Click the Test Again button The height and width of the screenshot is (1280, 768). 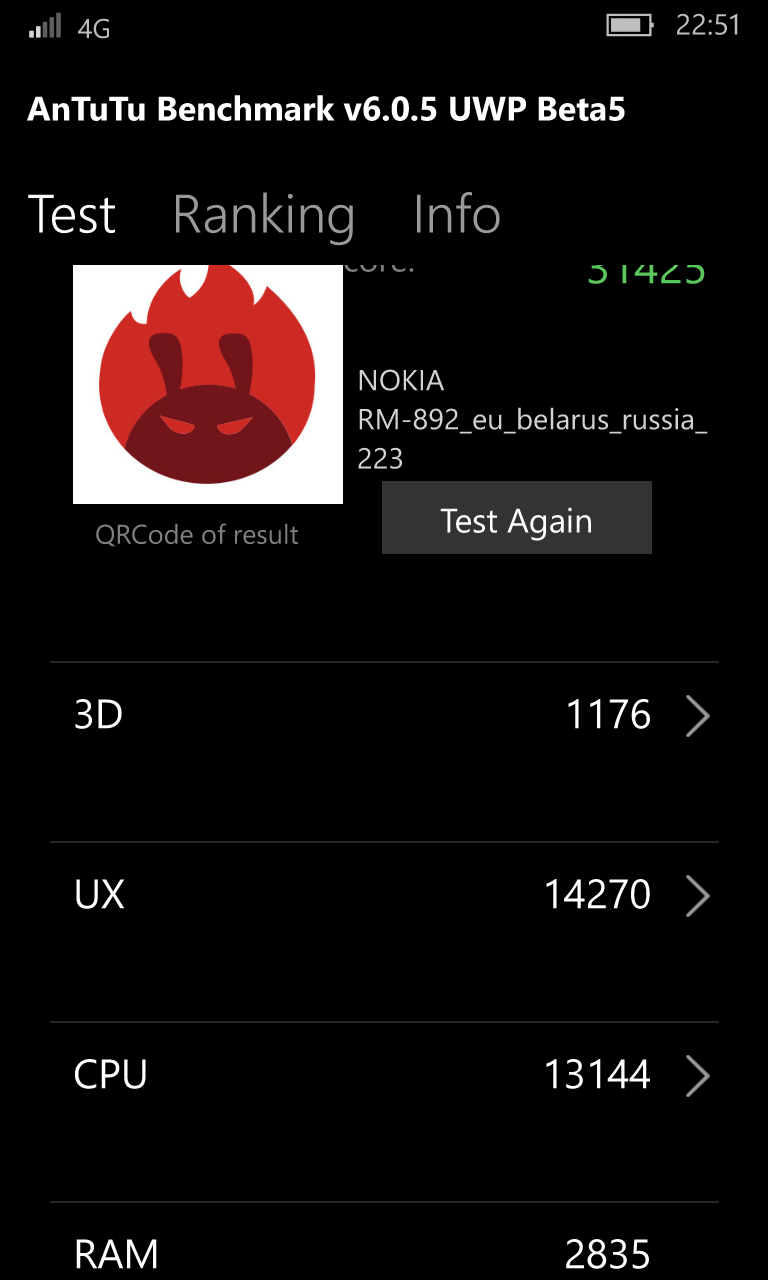(x=517, y=518)
